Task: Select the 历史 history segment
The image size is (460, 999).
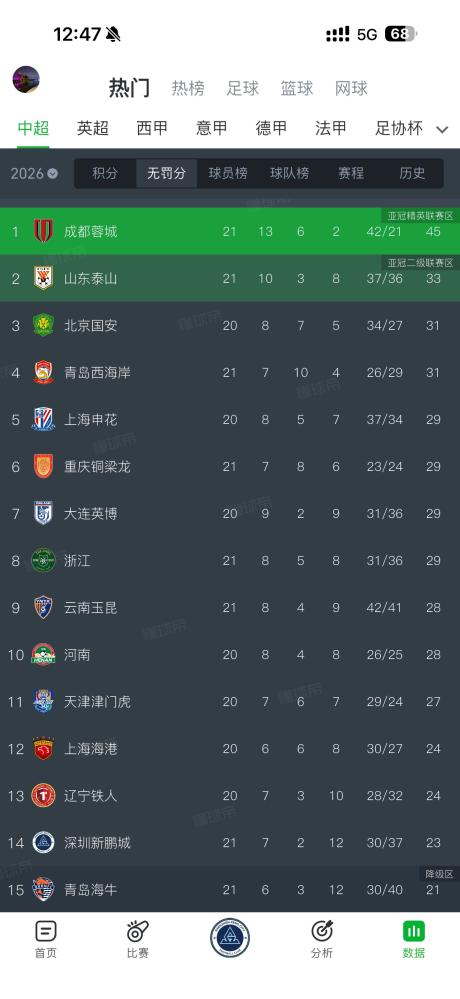Action: coord(412,173)
